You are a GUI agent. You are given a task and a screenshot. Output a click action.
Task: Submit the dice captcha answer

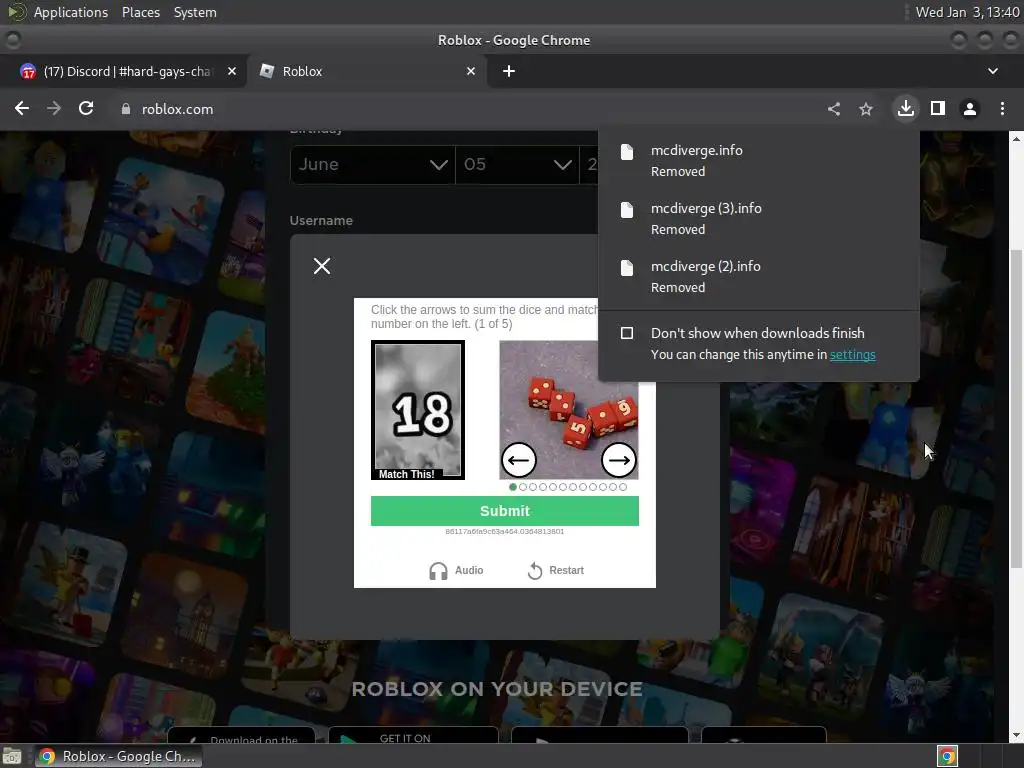(x=505, y=511)
